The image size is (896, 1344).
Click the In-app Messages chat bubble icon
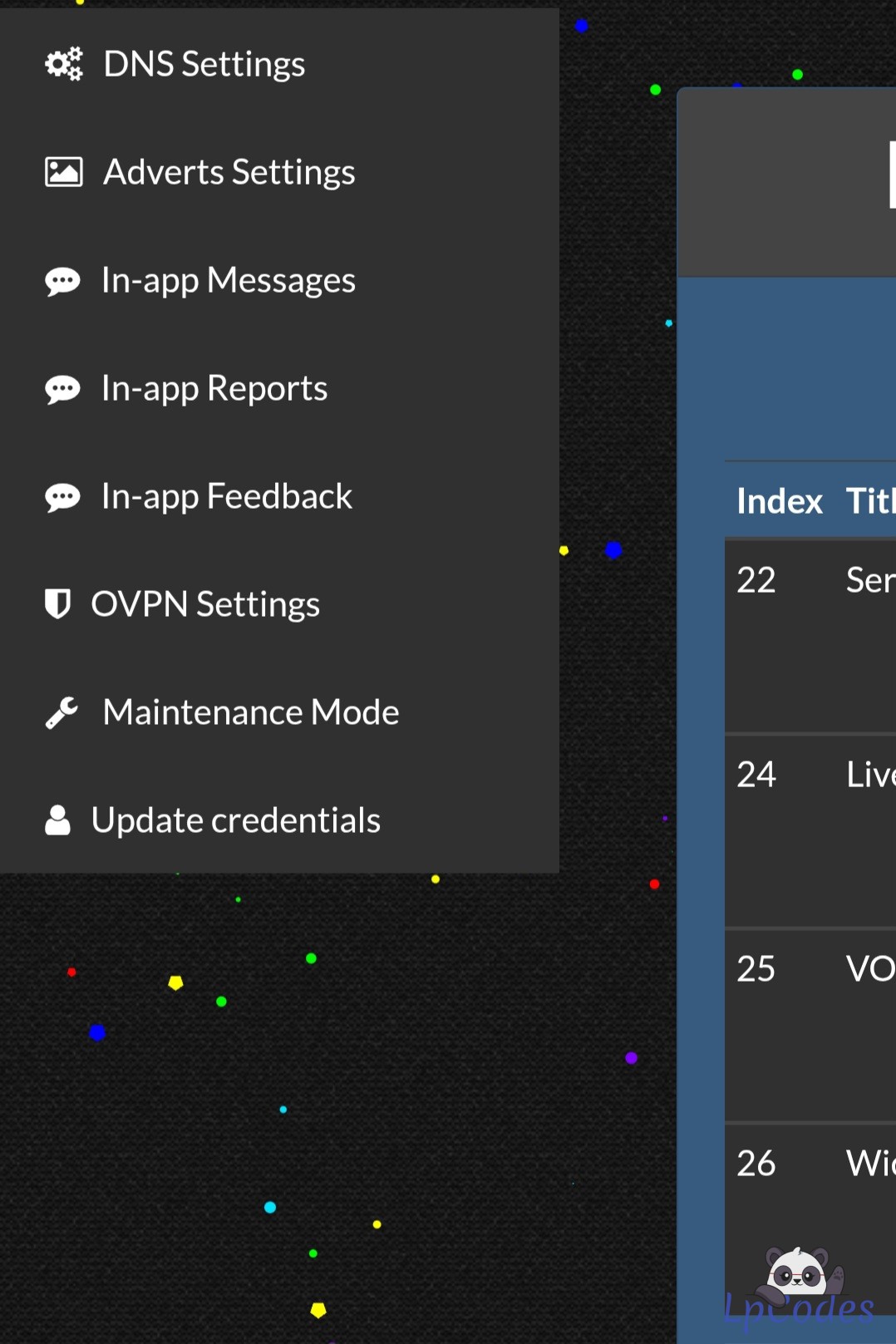click(x=62, y=281)
